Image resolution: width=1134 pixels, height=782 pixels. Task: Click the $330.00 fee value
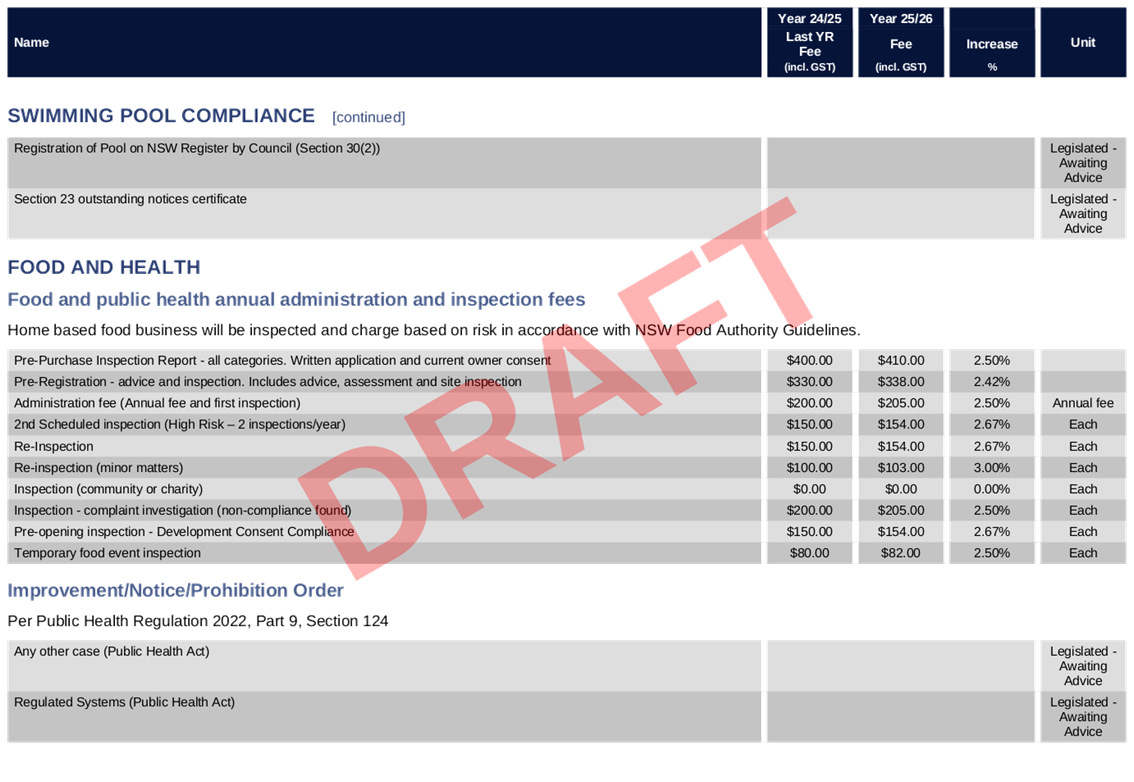click(x=809, y=381)
